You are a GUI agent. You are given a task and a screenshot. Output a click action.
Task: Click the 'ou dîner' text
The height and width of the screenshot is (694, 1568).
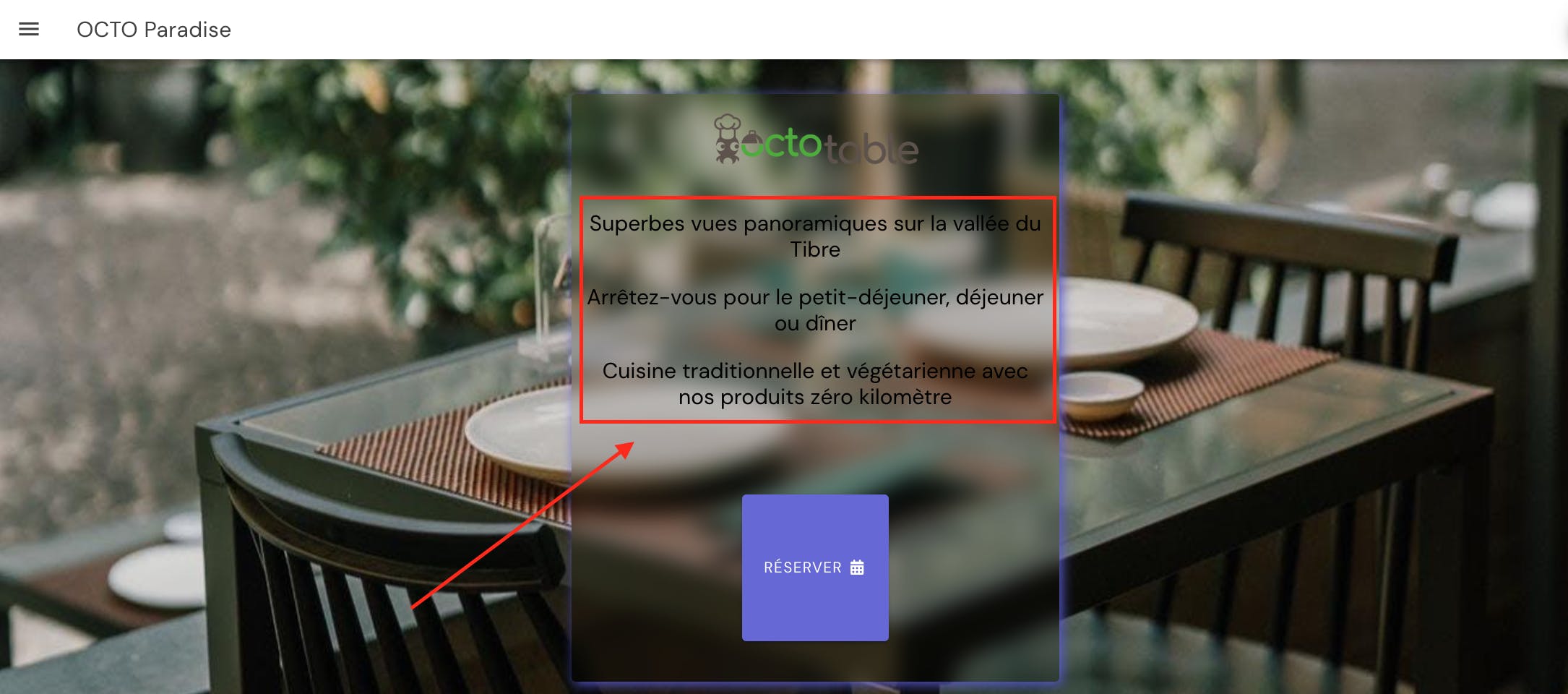coord(815,323)
